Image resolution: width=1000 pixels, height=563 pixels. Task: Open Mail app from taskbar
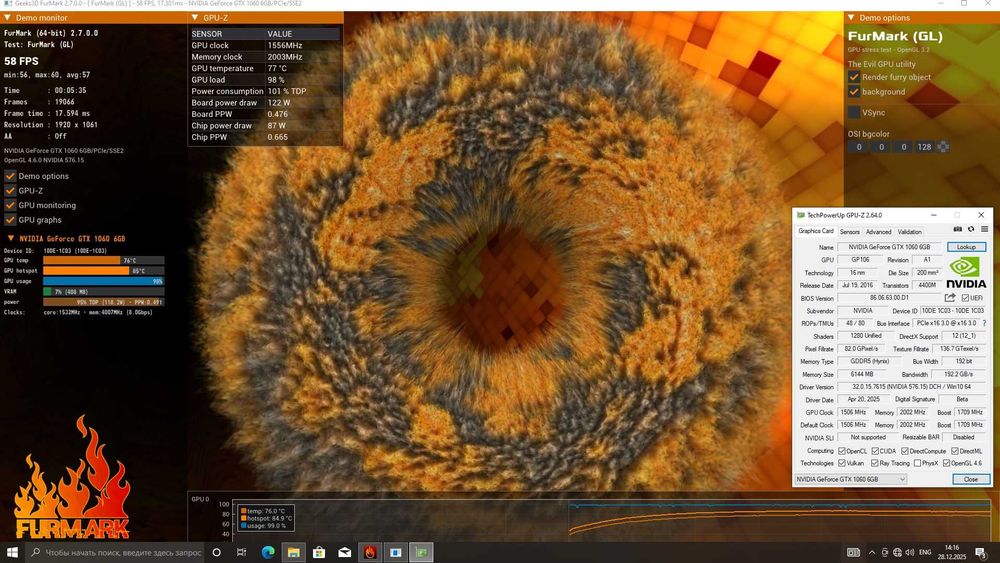(x=344, y=552)
